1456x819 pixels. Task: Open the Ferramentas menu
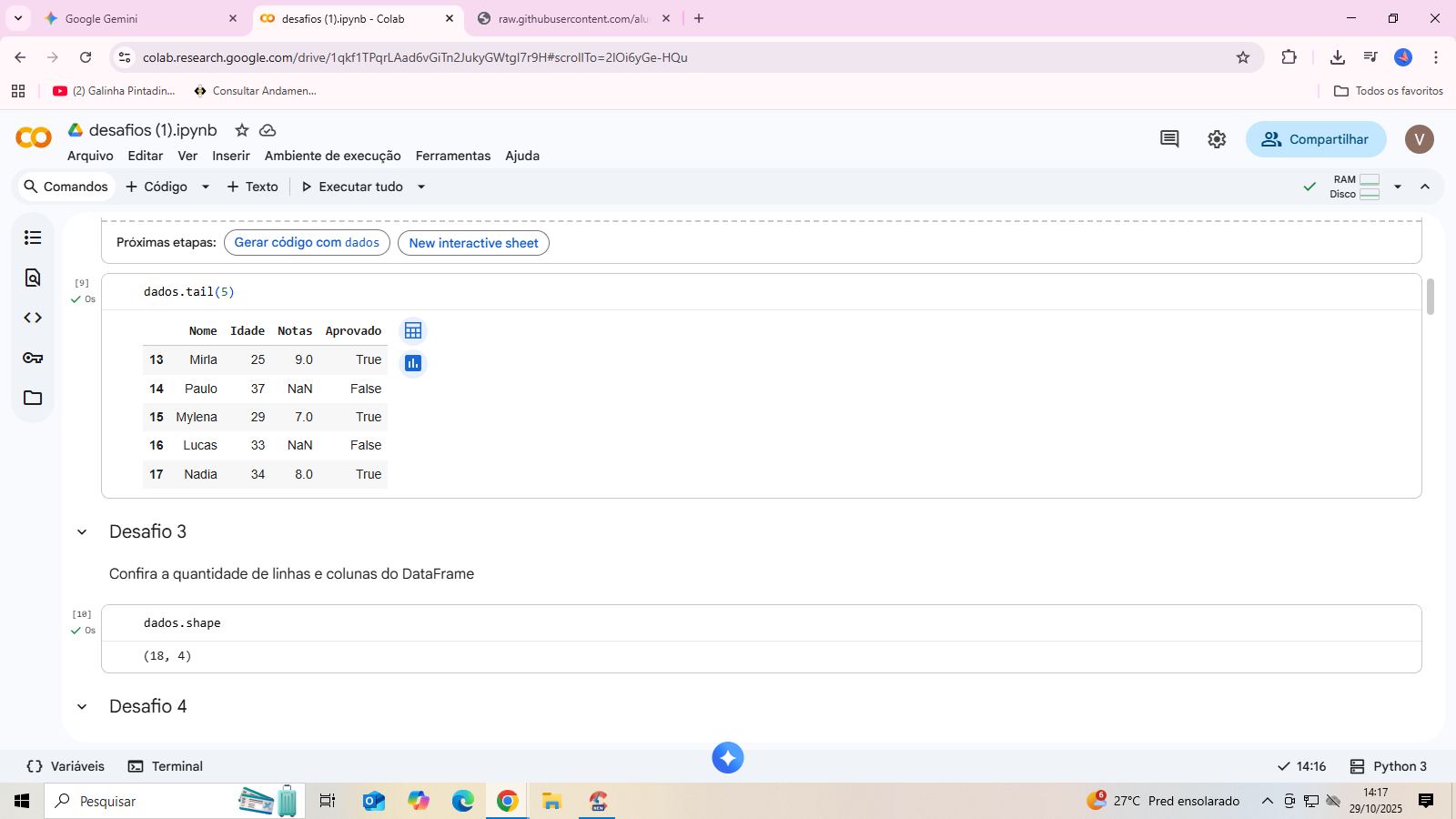click(x=453, y=156)
